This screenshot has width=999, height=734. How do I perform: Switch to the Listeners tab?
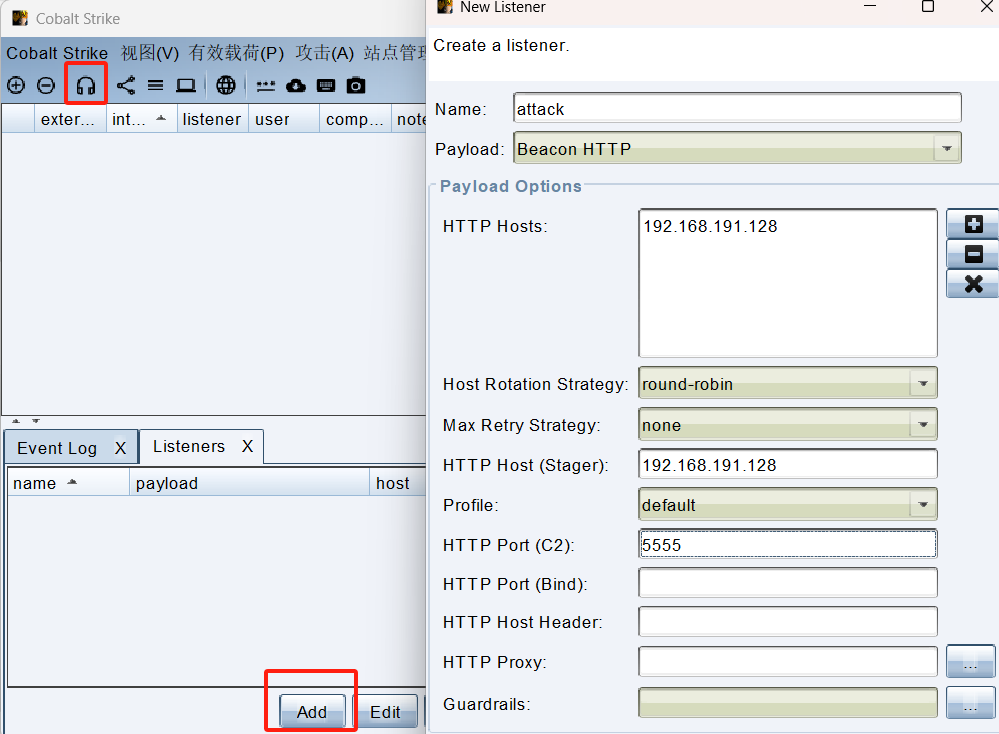point(189,446)
